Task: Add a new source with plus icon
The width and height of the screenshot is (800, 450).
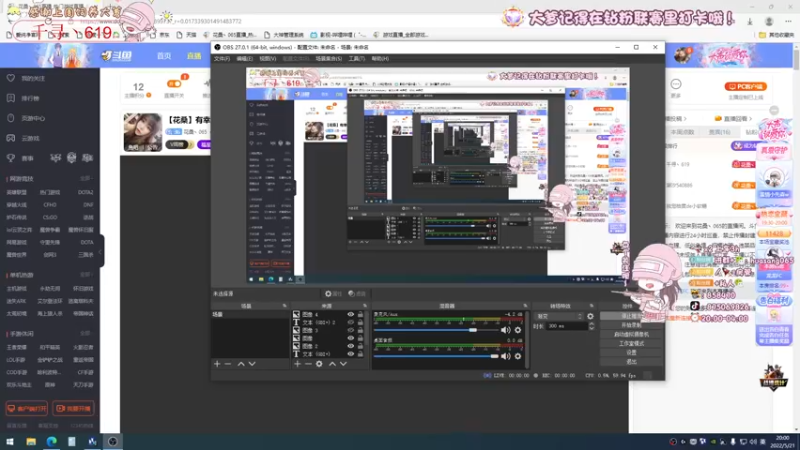Action: click(297, 364)
